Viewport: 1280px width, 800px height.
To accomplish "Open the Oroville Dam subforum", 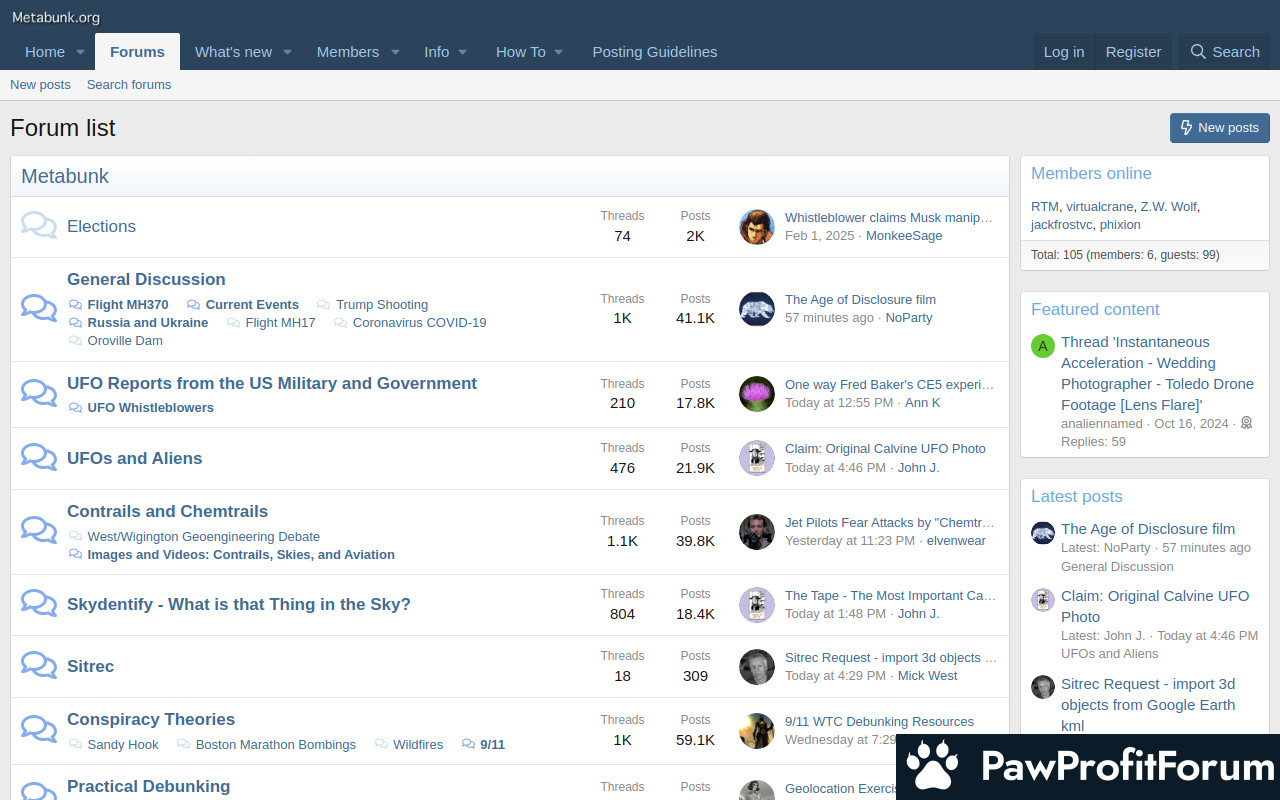I will (x=125, y=341).
